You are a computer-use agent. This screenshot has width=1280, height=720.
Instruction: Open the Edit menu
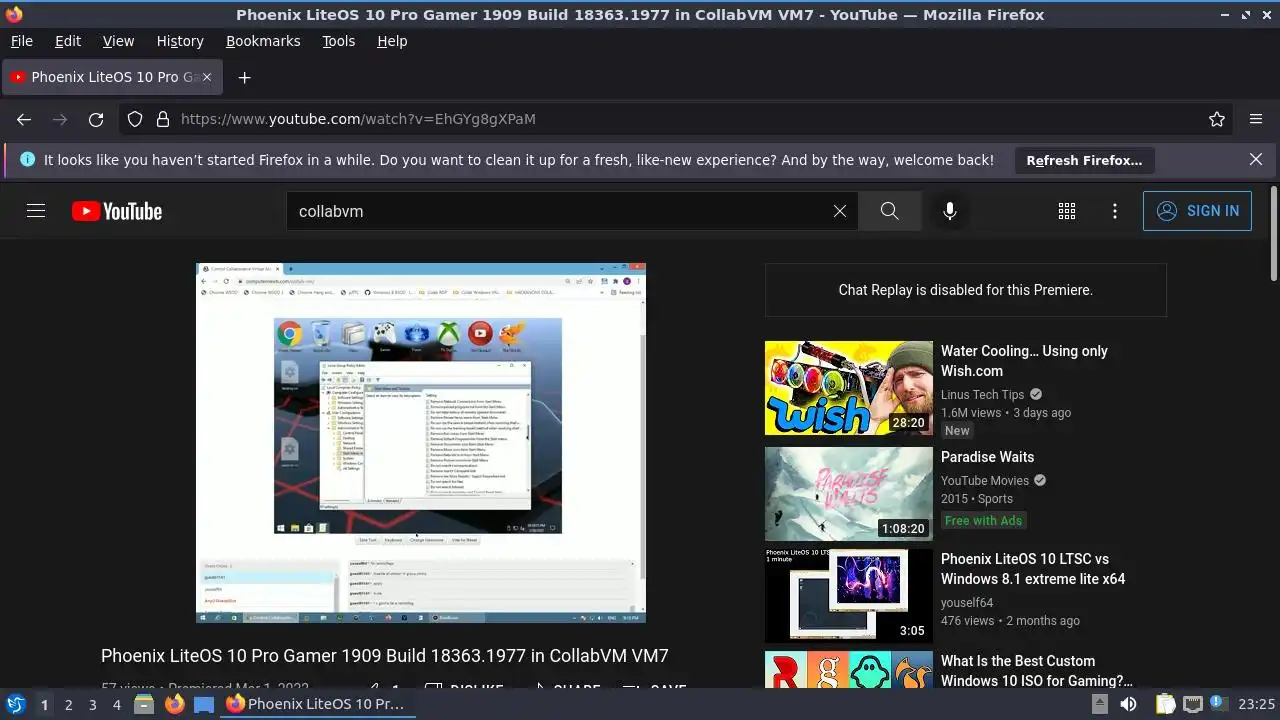pos(68,41)
